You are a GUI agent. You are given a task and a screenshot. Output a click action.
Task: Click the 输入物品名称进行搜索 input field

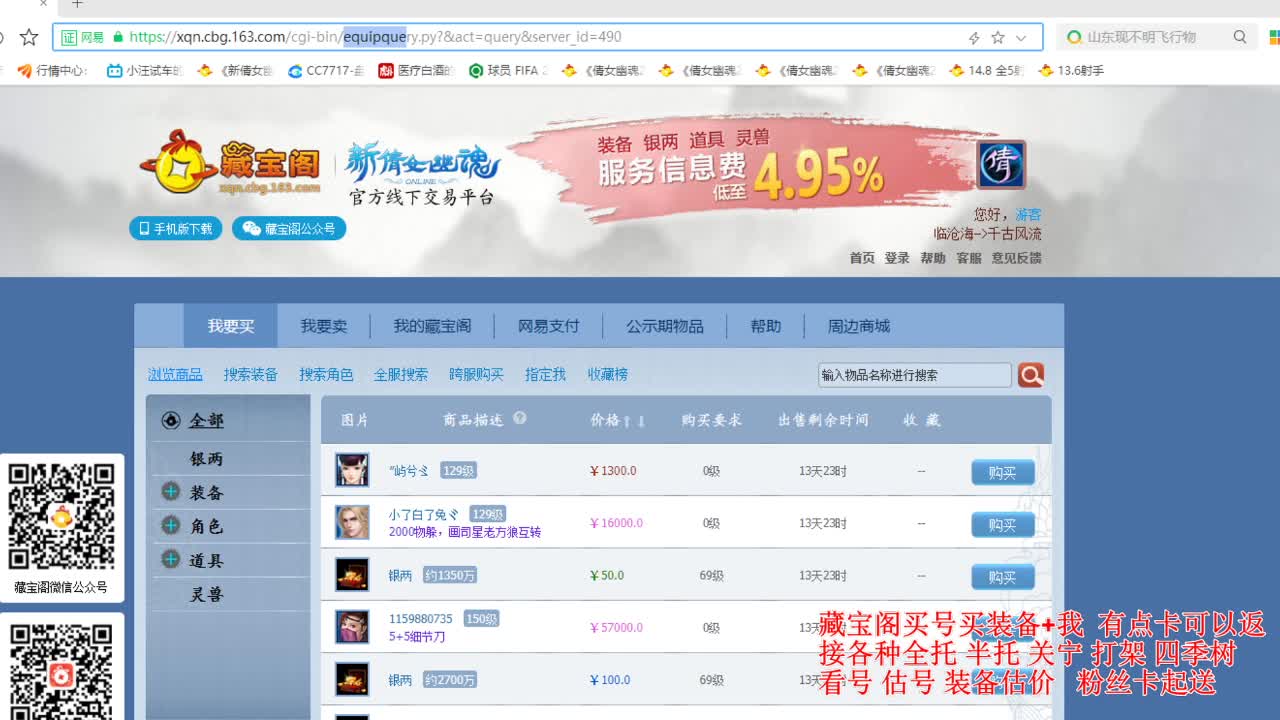coord(917,374)
